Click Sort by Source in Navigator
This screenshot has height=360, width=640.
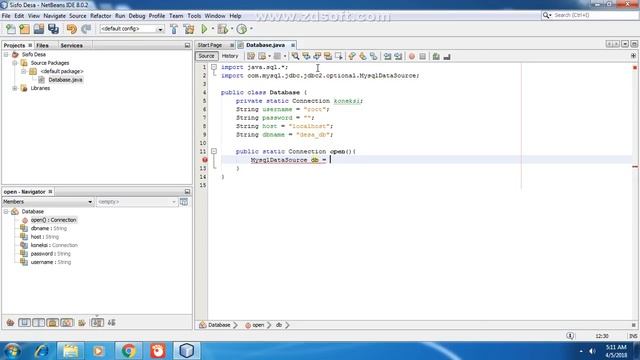point(111,323)
